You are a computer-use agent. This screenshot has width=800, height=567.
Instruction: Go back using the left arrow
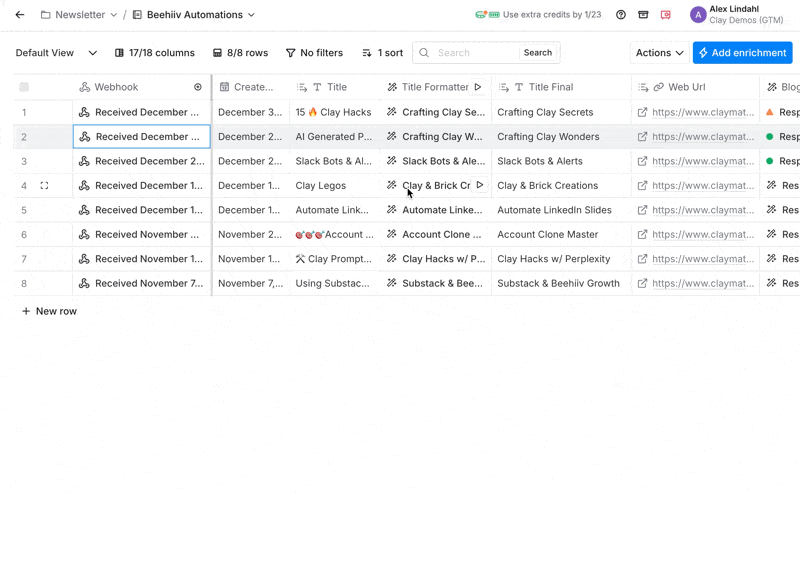pyautogui.click(x=20, y=15)
